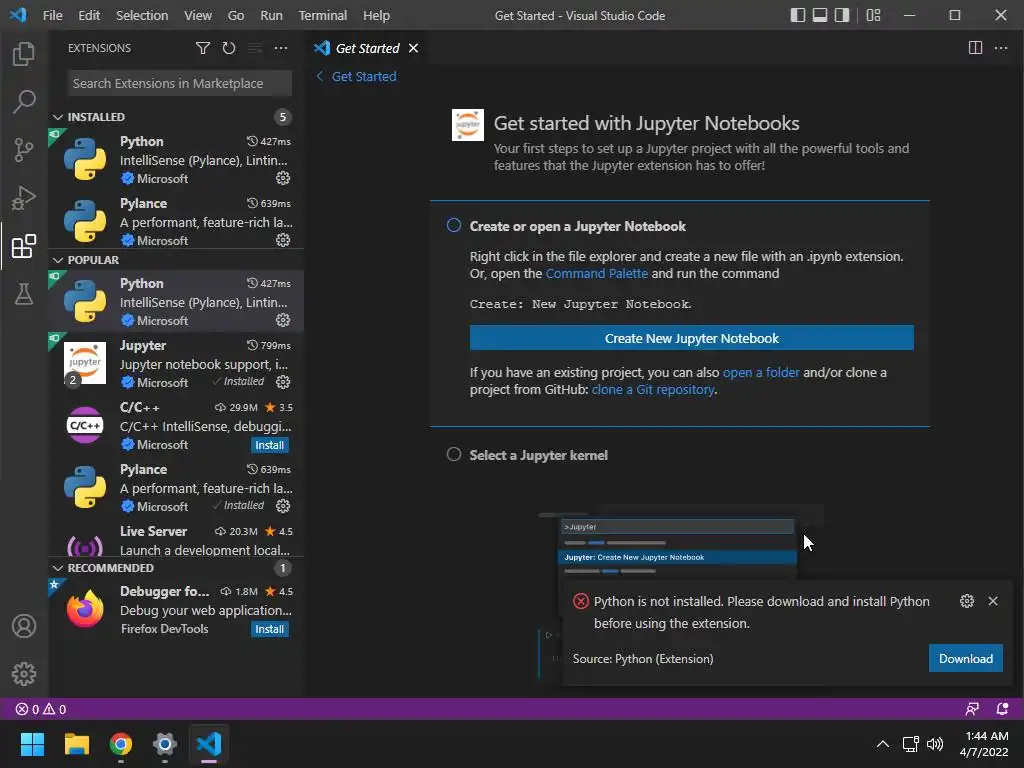Open the manage gear for installed Python extension
Image resolution: width=1024 pixels, height=768 pixels.
(283, 178)
